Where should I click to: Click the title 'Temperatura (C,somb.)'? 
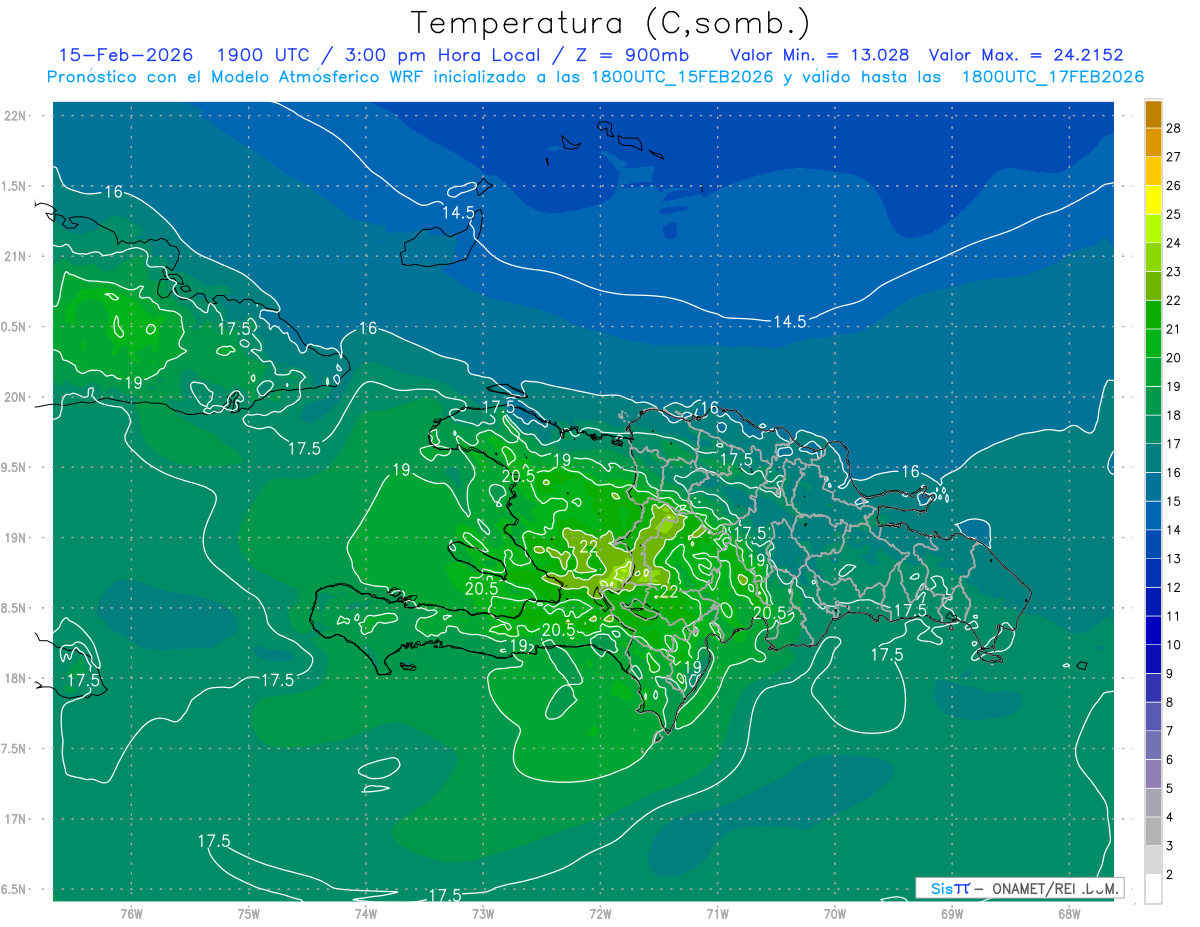coord(611,23)
